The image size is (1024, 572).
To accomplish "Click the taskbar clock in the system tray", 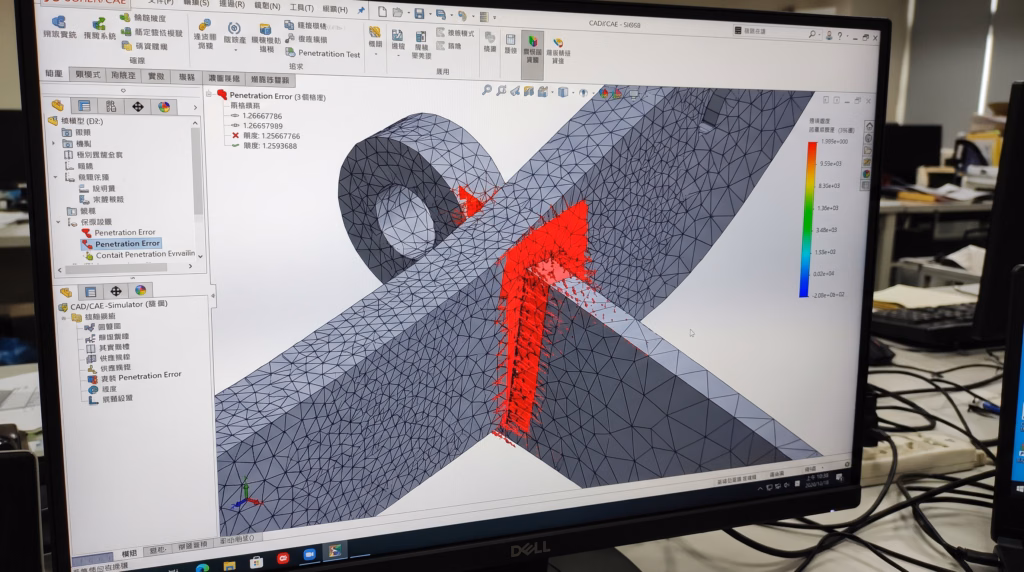I will [816, 481].
